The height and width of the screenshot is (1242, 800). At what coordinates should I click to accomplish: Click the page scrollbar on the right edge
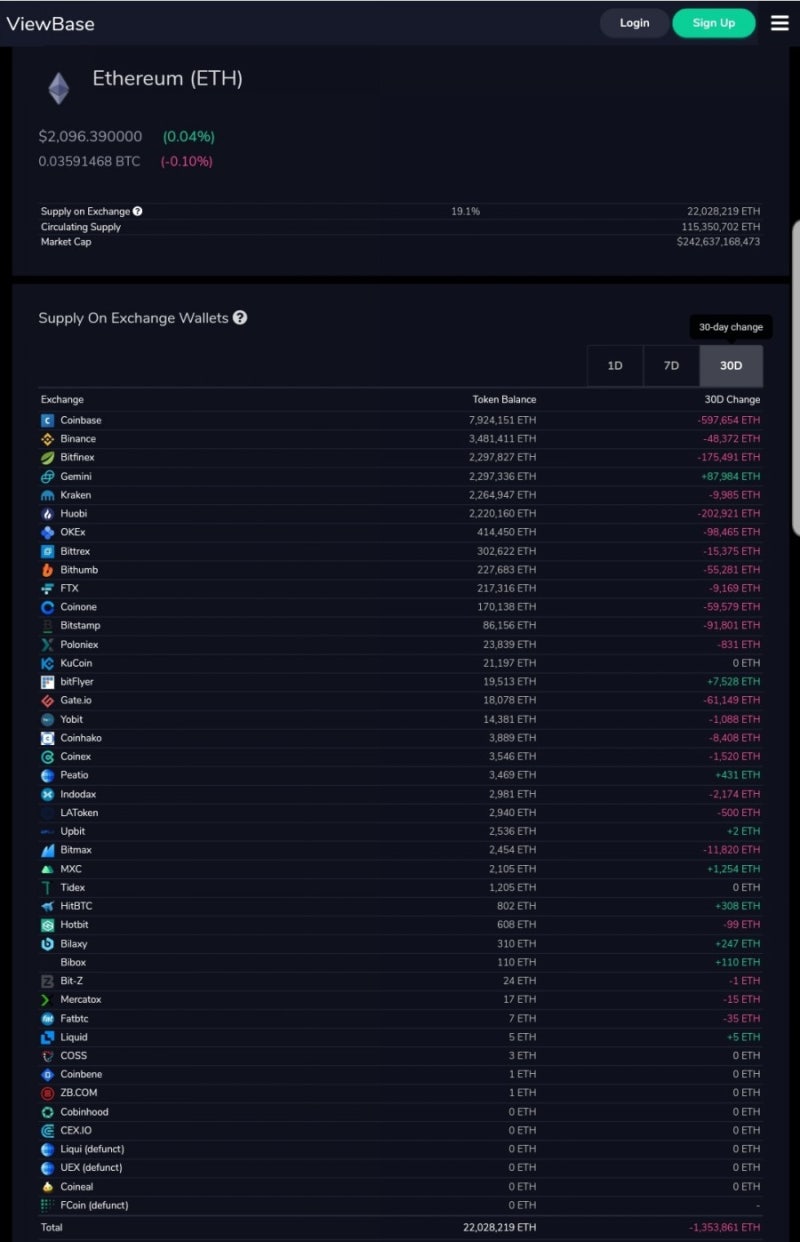(x=796, y=300)
